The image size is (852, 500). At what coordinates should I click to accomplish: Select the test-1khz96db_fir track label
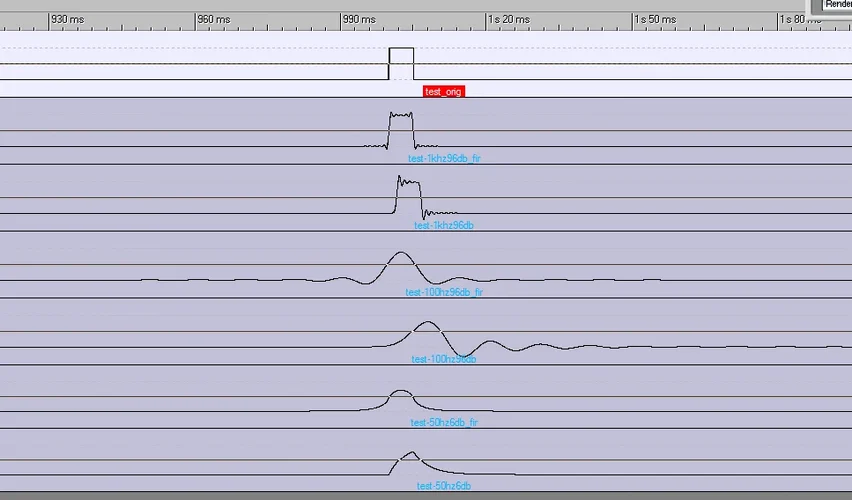point(444,158)
